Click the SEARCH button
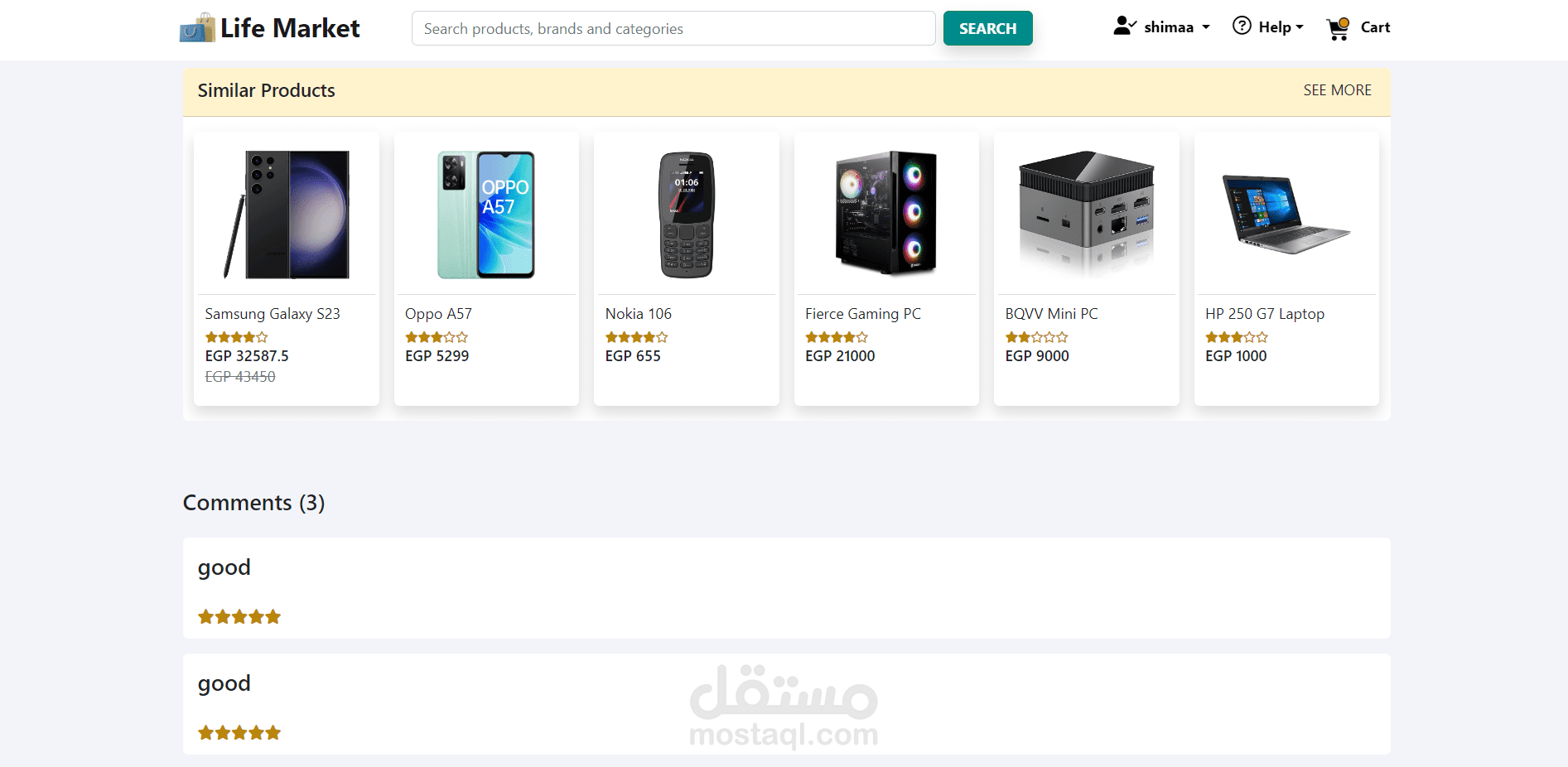The width and height of the screenshot is (1568, 767). pos(987,28)
